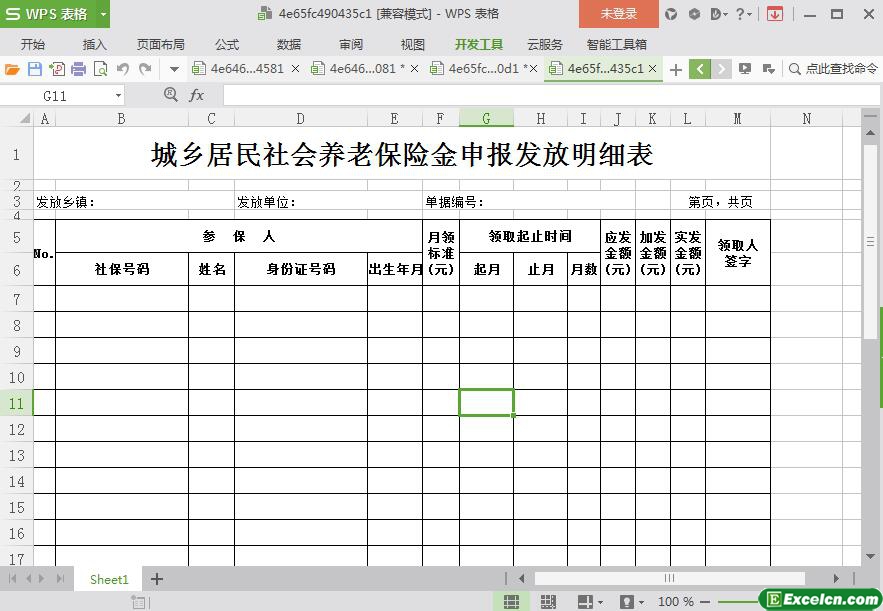Open the 审阅 ribbon tab
Image resolution: width=883 pixels, height=611 pixels.
click(x=351, y=44)
